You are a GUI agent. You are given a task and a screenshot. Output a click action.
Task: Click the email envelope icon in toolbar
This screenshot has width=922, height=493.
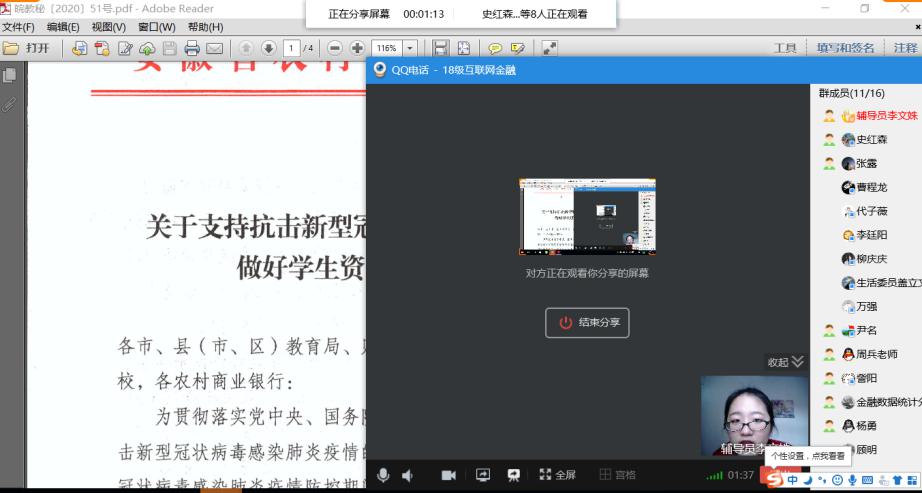click(x=214, y=48)
